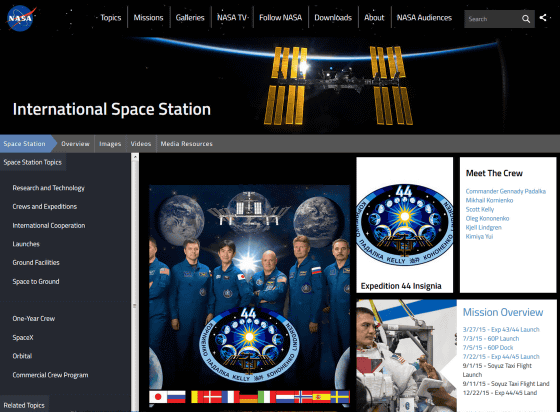
Task: Click the Expedition 44 Insignia caption
Action: pyautogui.click(x=401, y=286)
